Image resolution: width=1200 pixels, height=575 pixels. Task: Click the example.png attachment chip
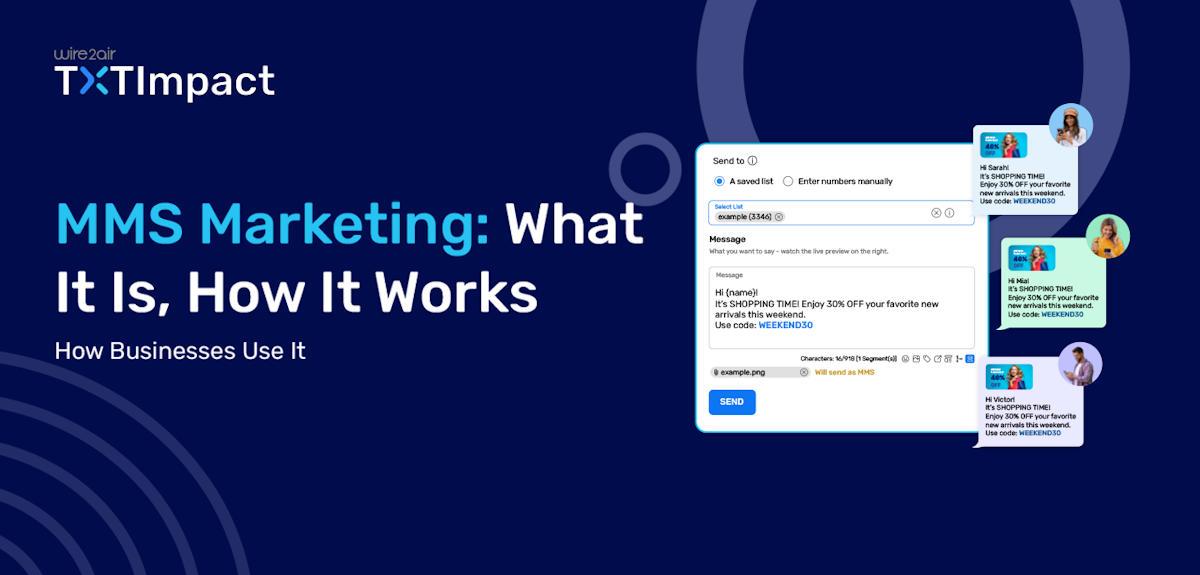pos(760,372)
